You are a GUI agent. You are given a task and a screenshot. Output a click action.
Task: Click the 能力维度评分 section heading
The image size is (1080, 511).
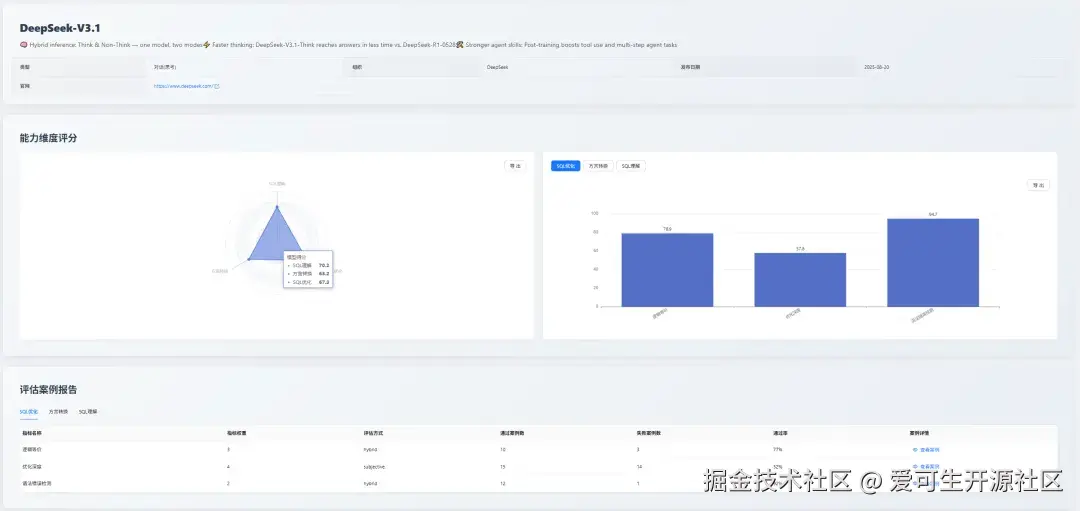point(48,138)
